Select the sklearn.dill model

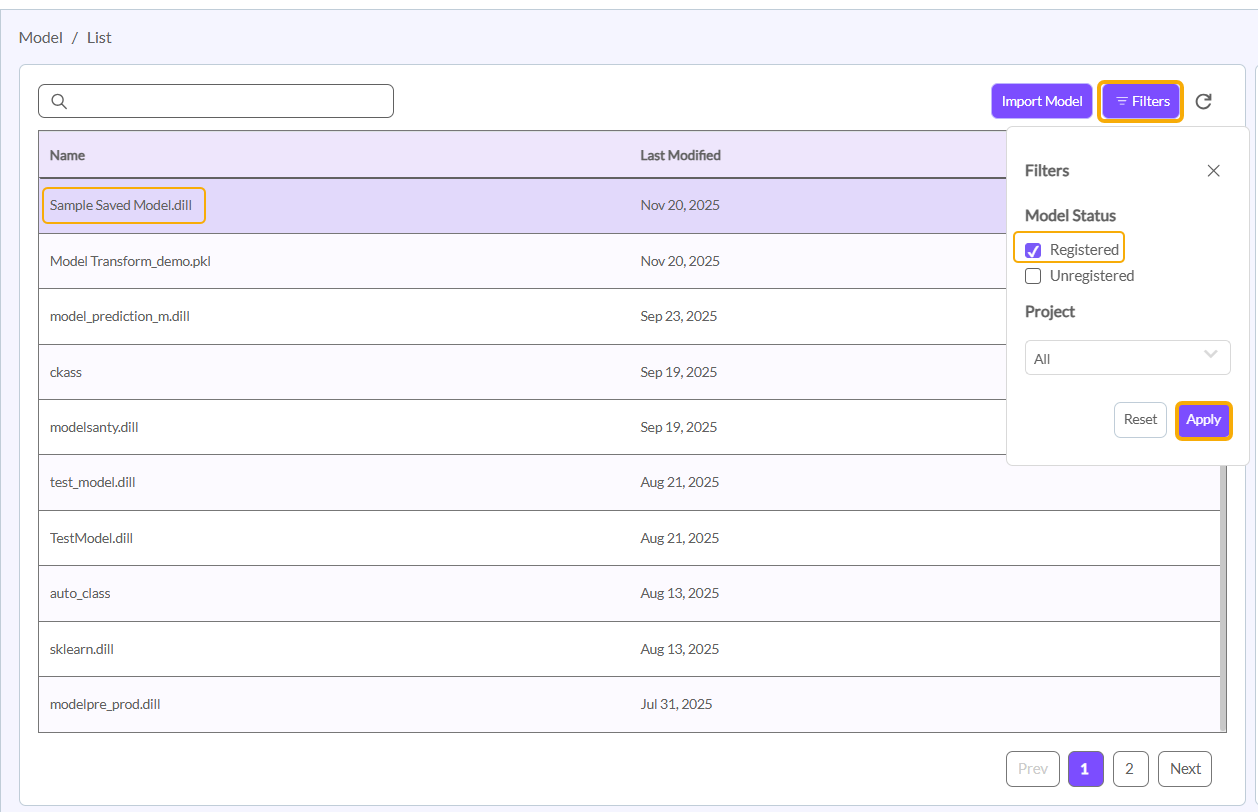[82, 649]
